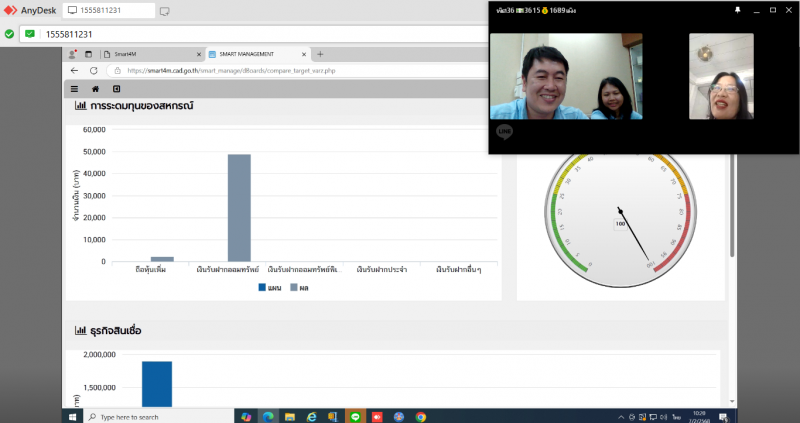Minimize the LINE call window
Viewport: 800px width, 423px height.
click(x=756, y=10)
